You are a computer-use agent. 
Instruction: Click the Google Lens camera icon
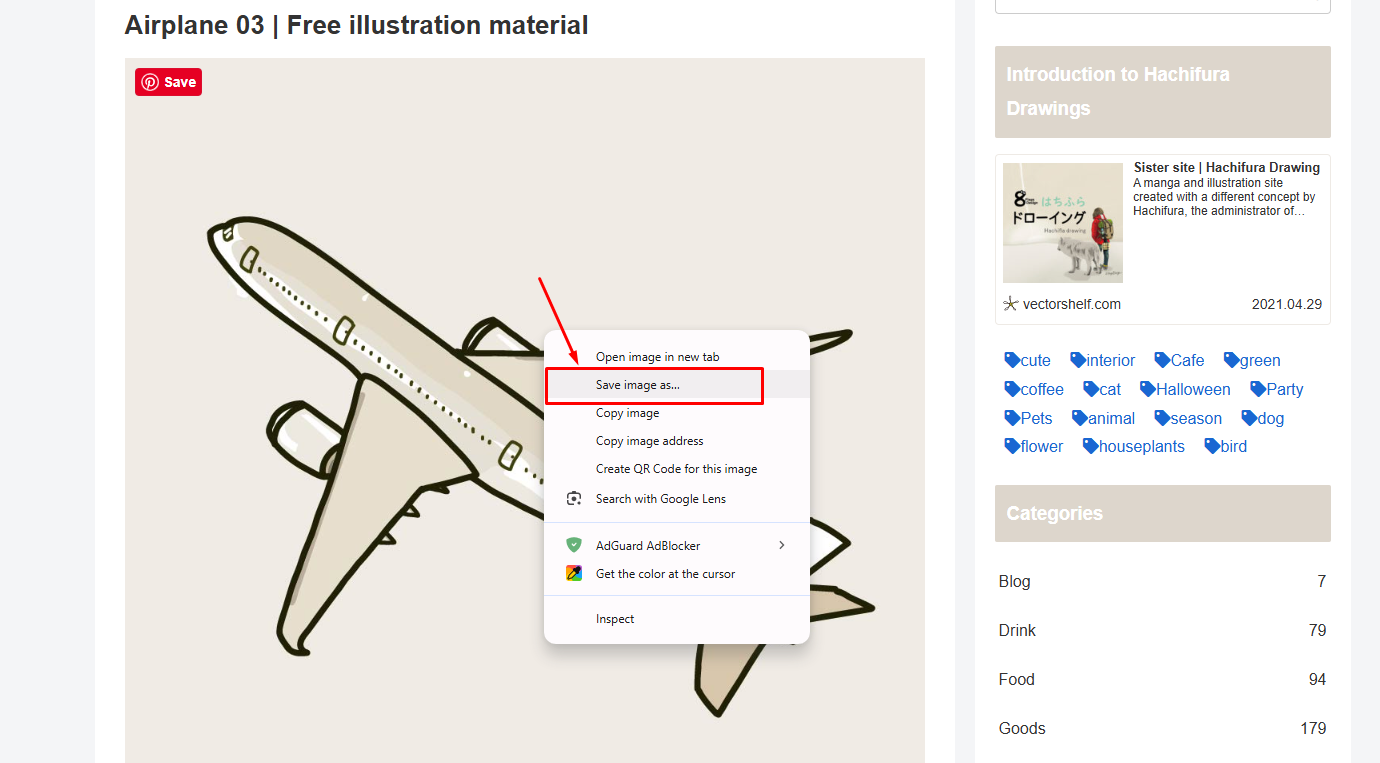pyautogui.click(x=574, y=497)
